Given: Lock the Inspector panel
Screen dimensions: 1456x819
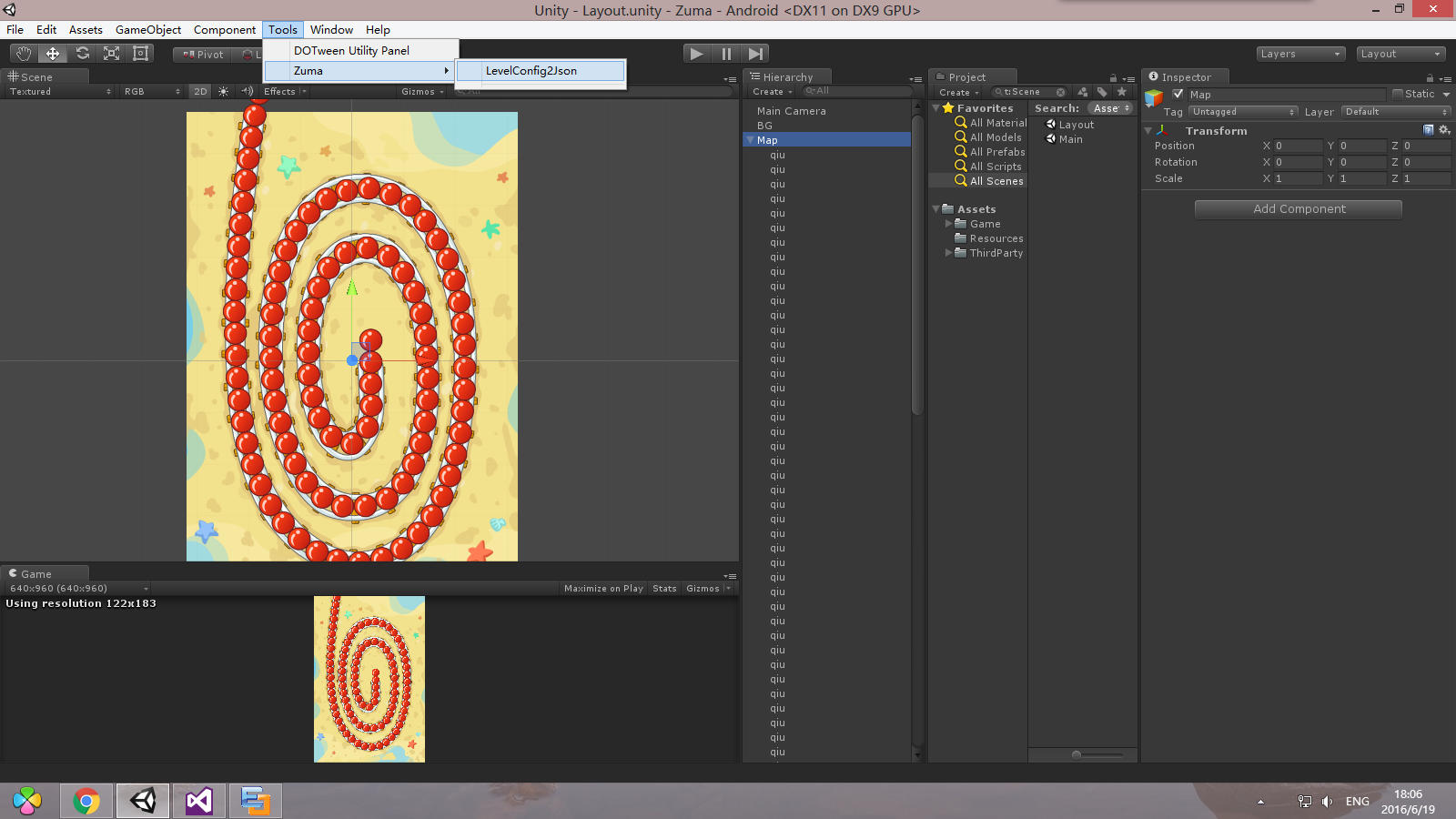Looking at the screenshot, I should [x=1430, y=78].
